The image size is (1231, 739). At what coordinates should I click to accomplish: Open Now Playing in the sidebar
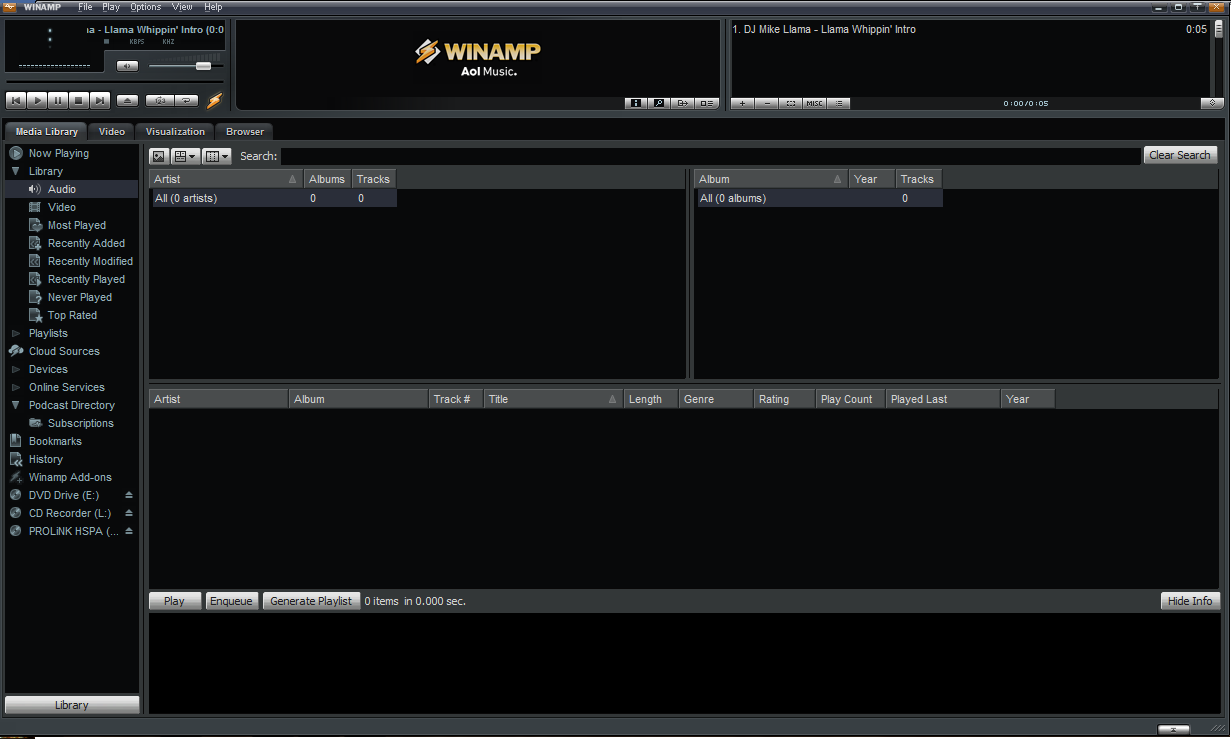[x=59, y=153]
